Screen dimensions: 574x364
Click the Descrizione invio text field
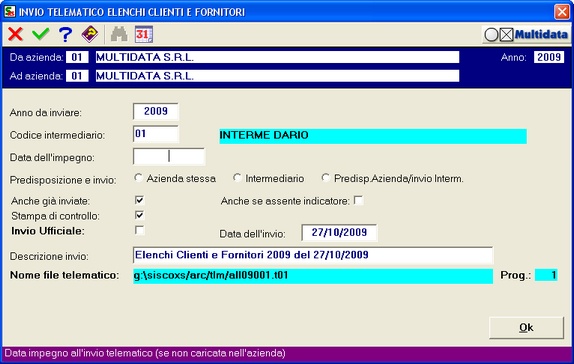[313, 255]
